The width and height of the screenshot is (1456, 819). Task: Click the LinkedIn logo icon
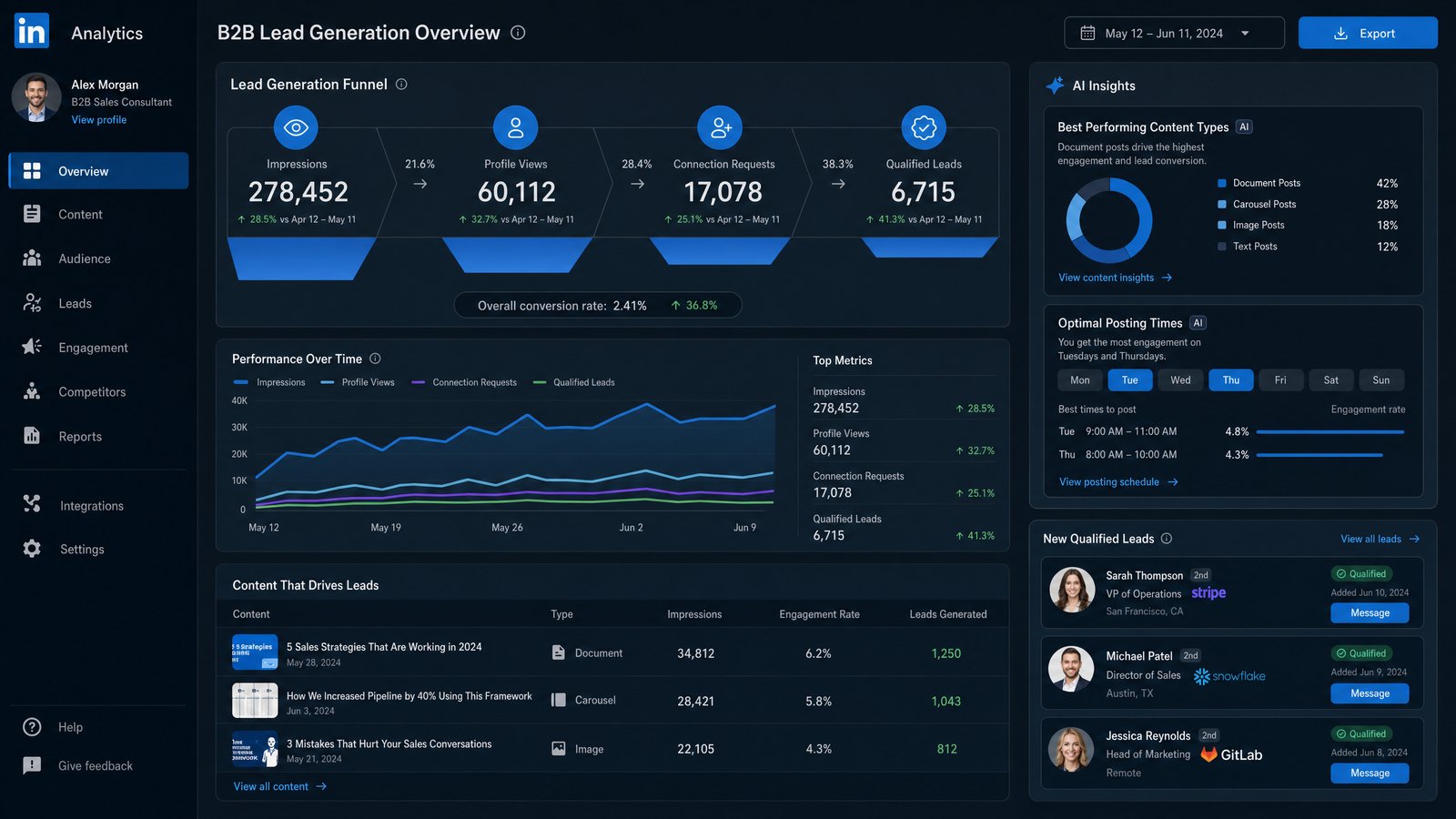click(x=32, y=32)
